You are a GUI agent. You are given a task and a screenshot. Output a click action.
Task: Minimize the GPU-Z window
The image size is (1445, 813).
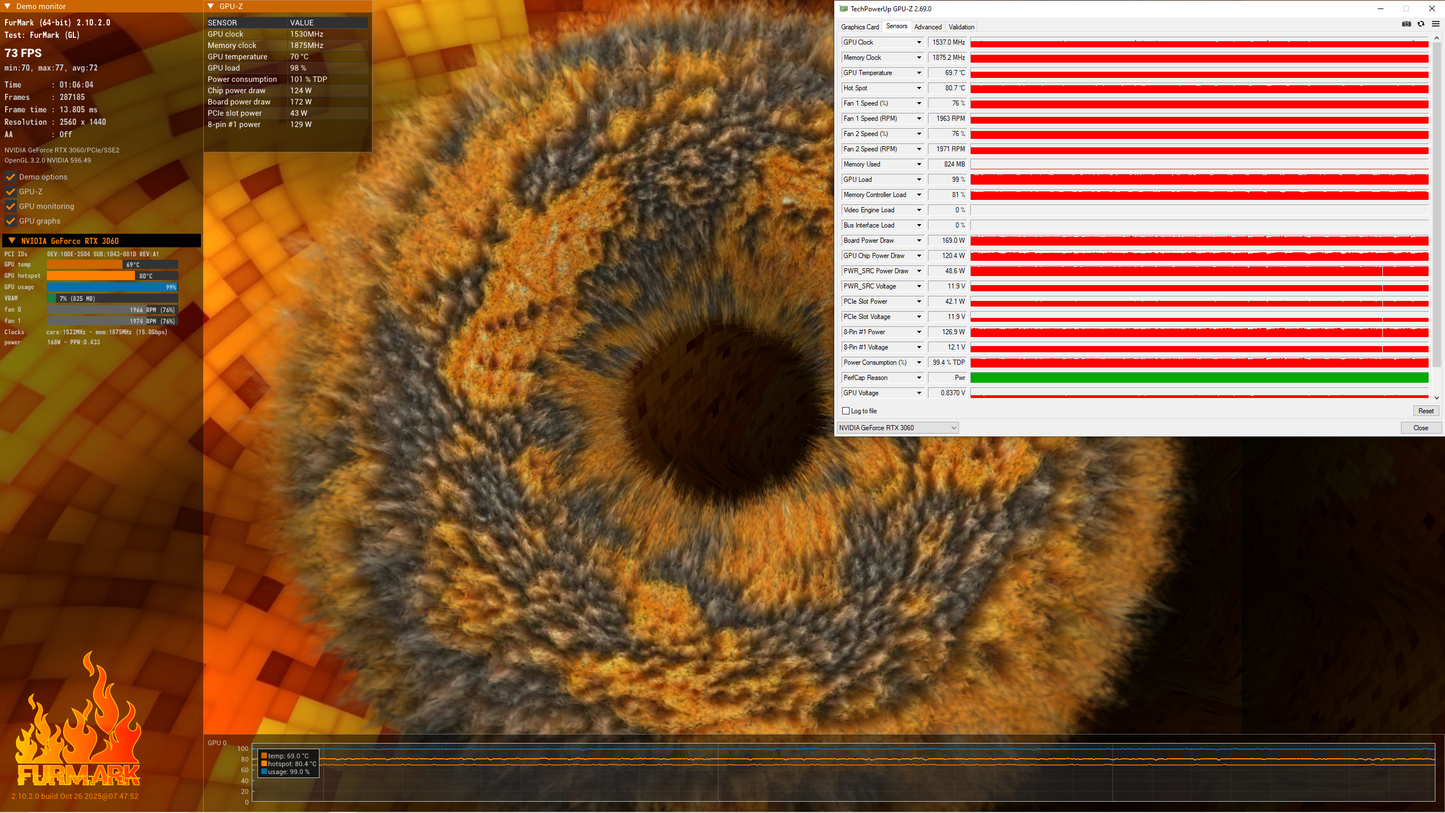pyautogui.click(x=1380, y=9)
